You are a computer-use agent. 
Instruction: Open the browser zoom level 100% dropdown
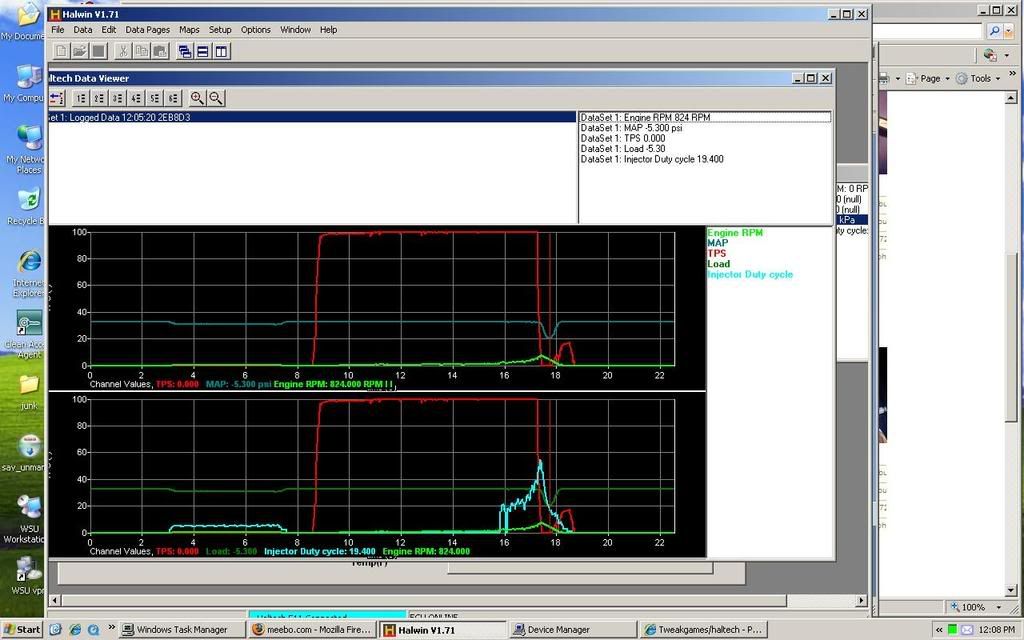click(975, 607)
